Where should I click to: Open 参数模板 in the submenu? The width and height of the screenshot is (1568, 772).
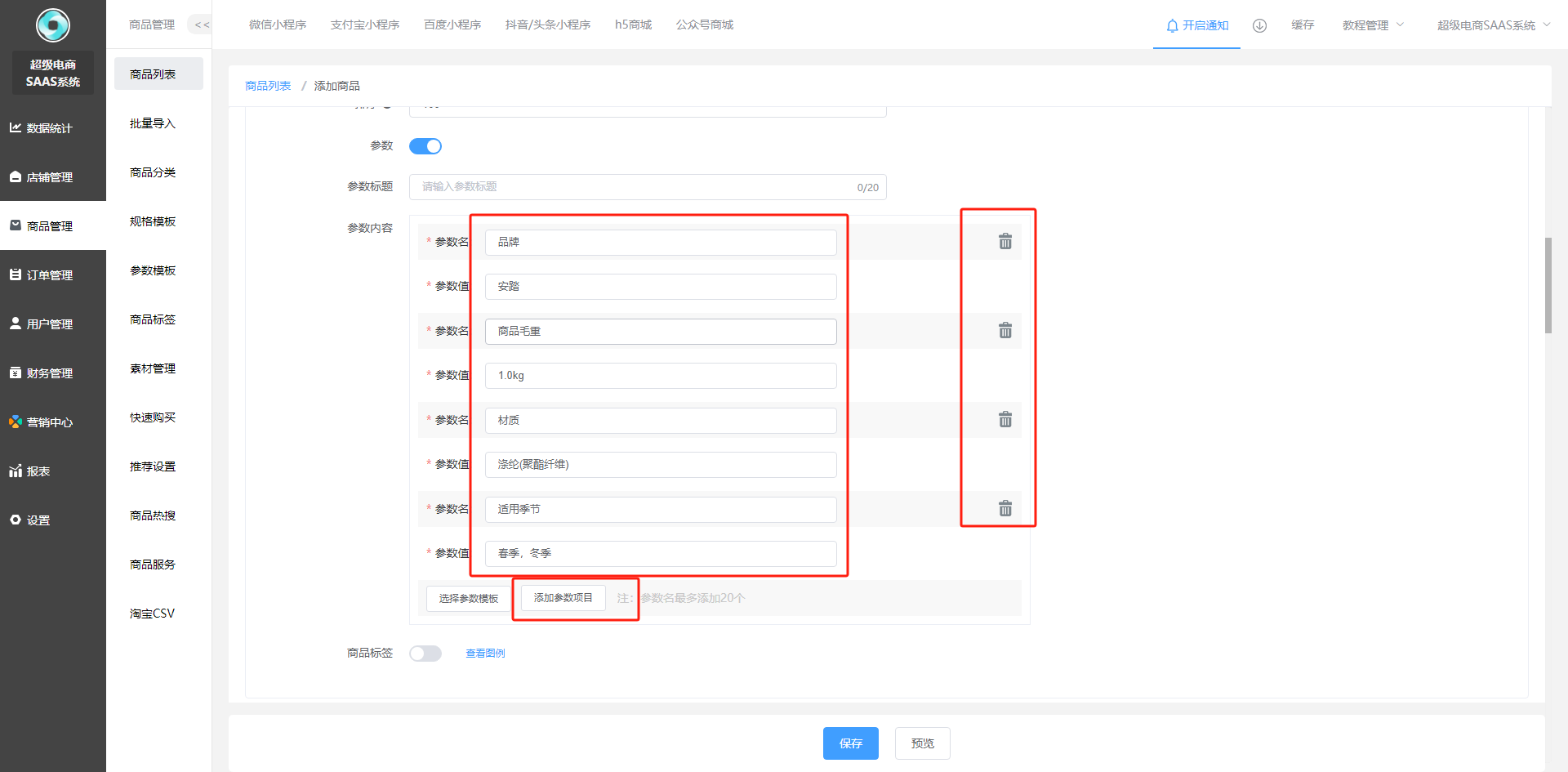(x=153, y=270)
